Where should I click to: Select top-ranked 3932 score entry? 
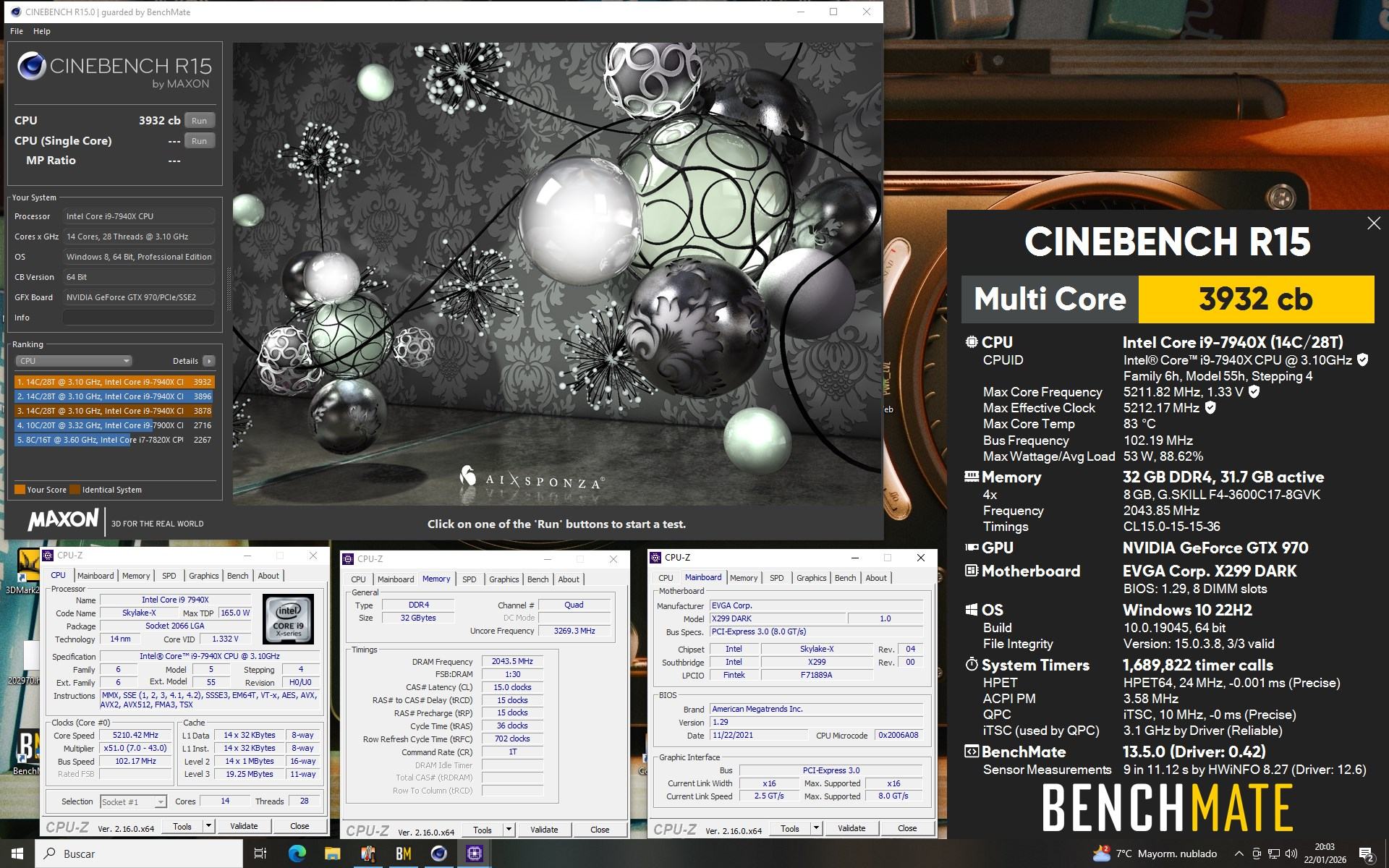[x=114, y=382]
